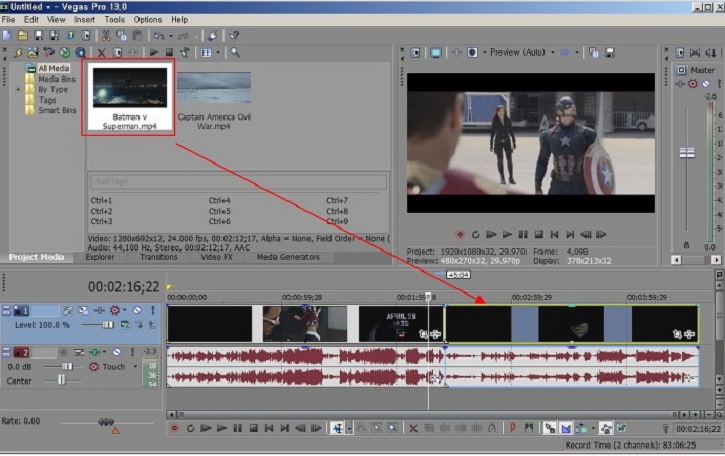Click the Cut scissors icon in toolbar
This screenshot has width=725, height=456.
point(106,35)
